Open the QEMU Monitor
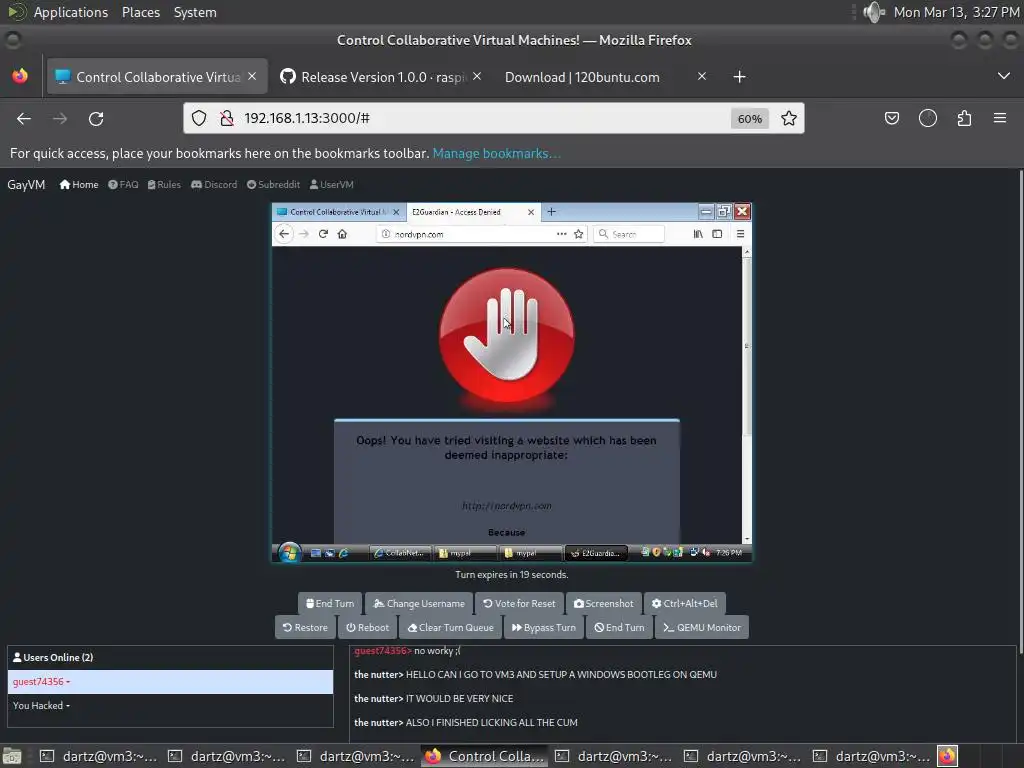The image size is (1024, 768). [702, 628]
